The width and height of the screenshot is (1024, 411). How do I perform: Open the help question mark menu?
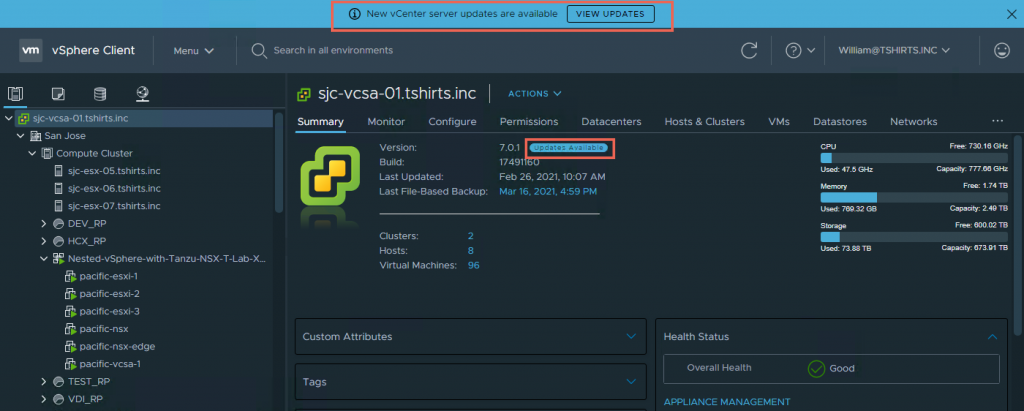coord(800,50)
